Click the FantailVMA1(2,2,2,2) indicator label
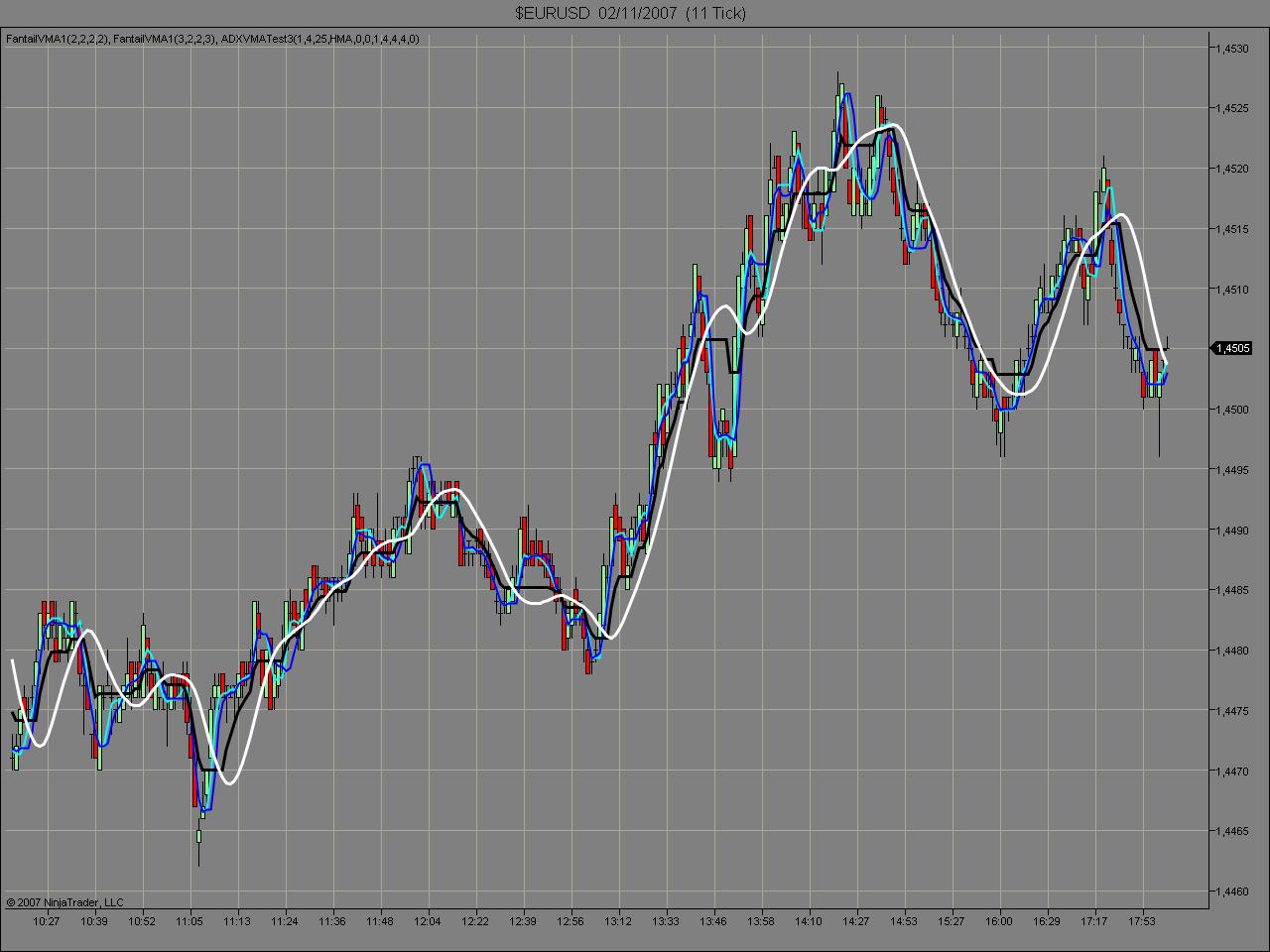 pos(58,39)
